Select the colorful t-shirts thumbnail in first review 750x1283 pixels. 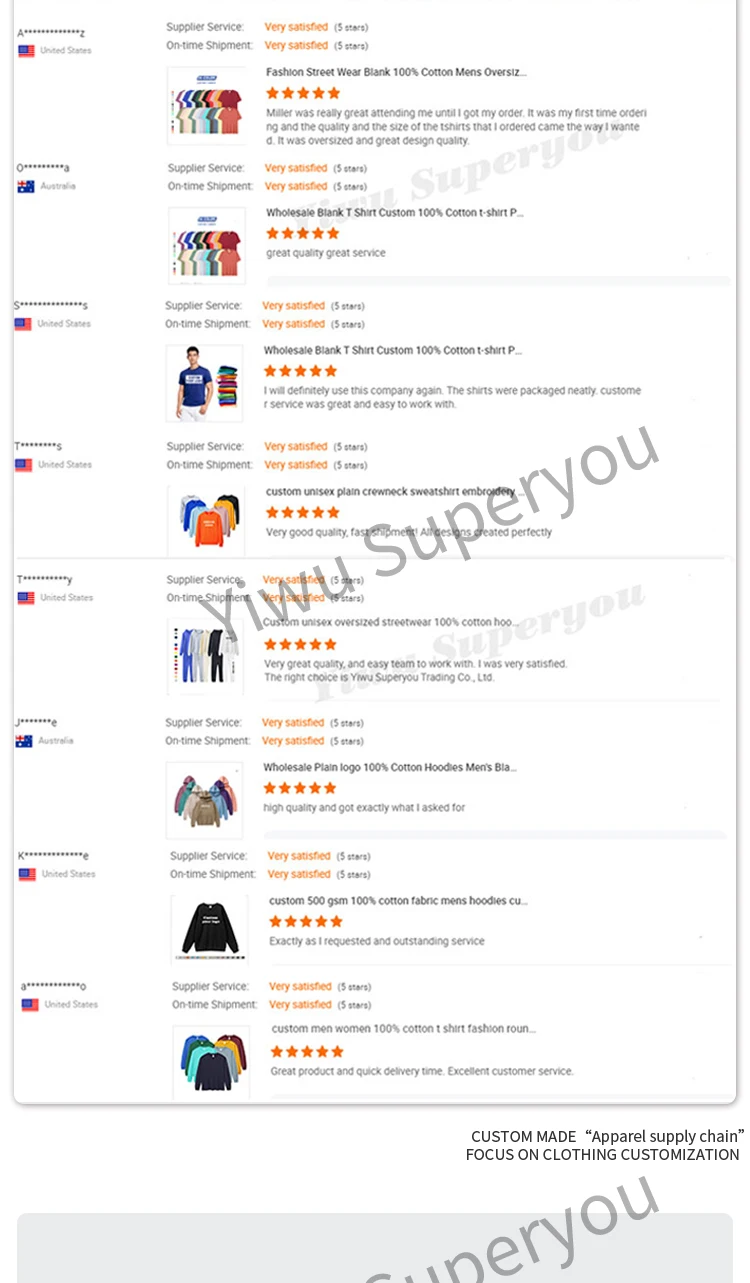[x=206, y=106]
